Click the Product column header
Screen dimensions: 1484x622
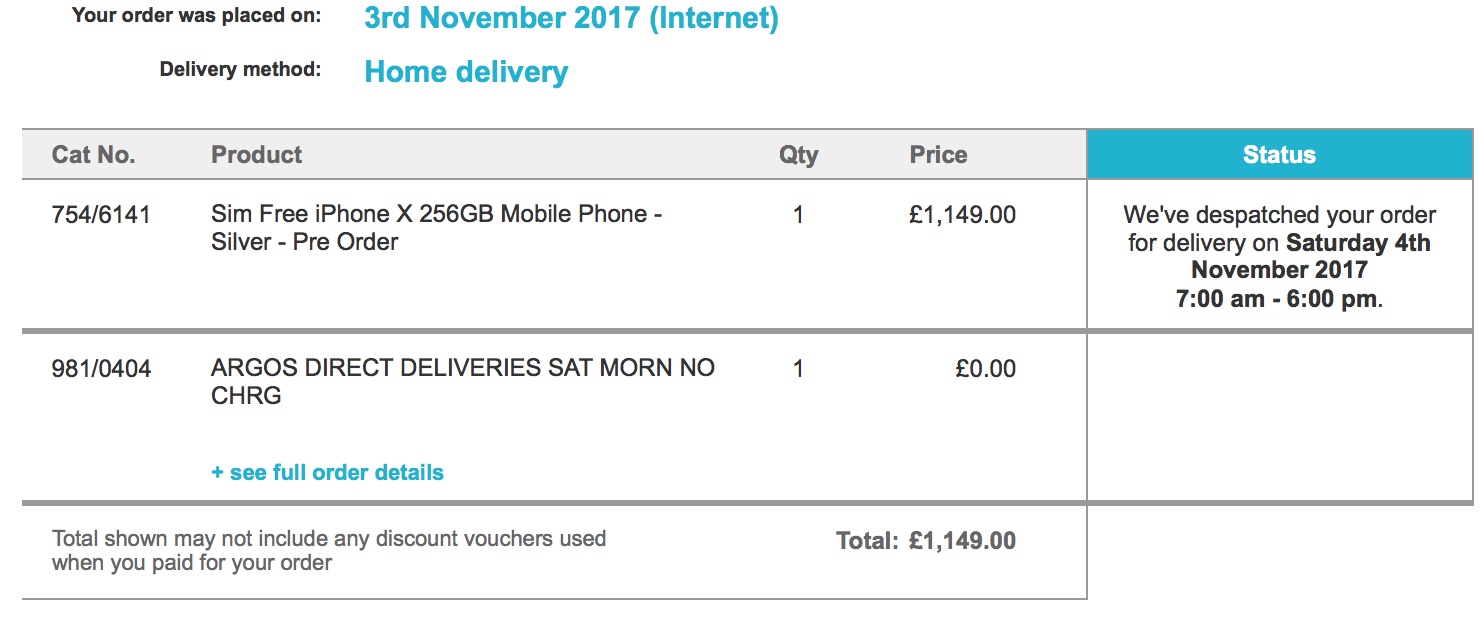point(256,155)
